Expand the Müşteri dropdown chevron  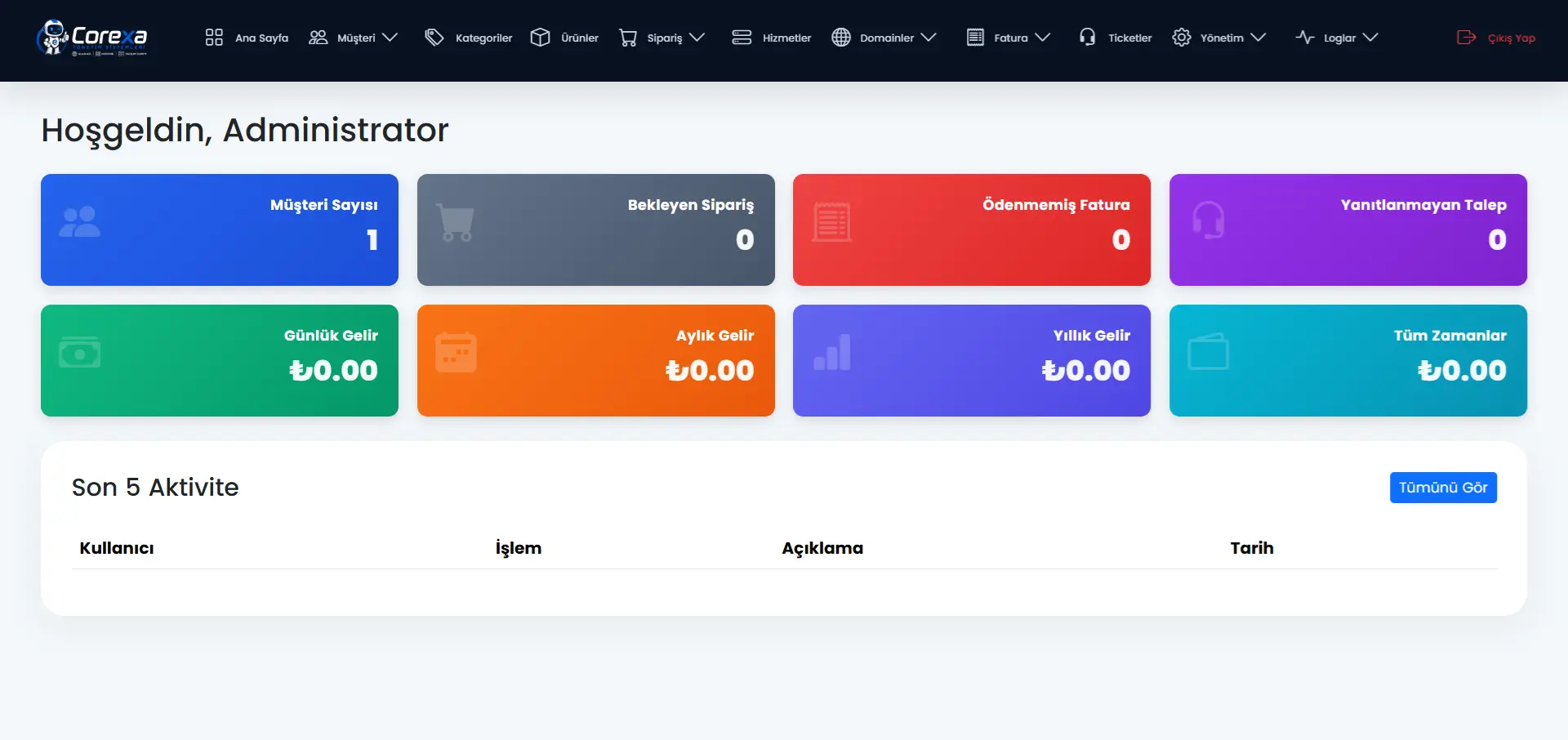[390, 38]
